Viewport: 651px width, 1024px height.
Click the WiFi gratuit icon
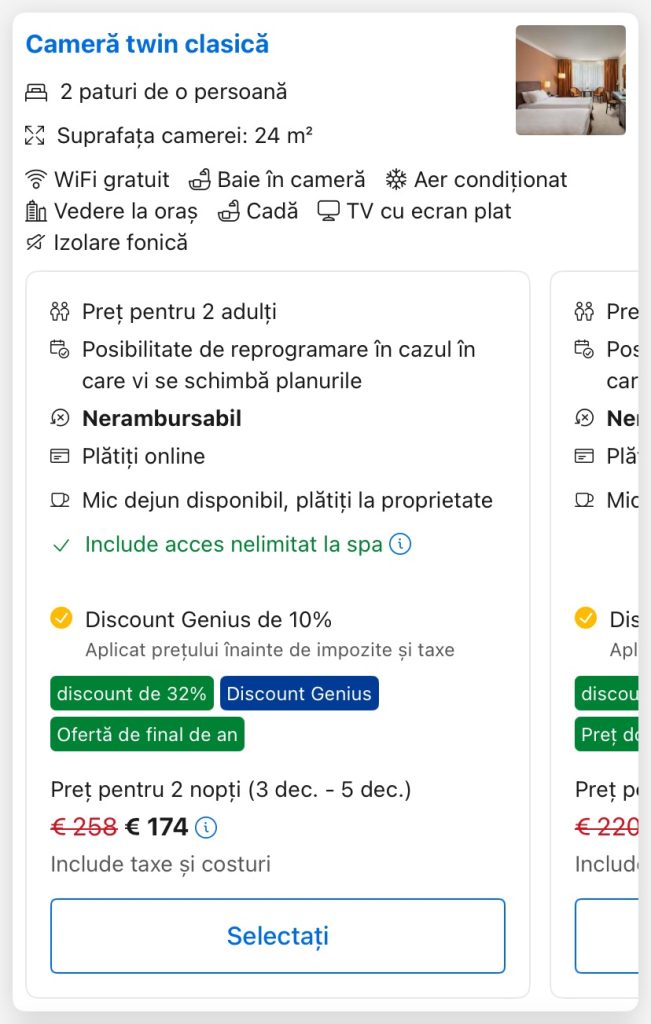(36, 180)
